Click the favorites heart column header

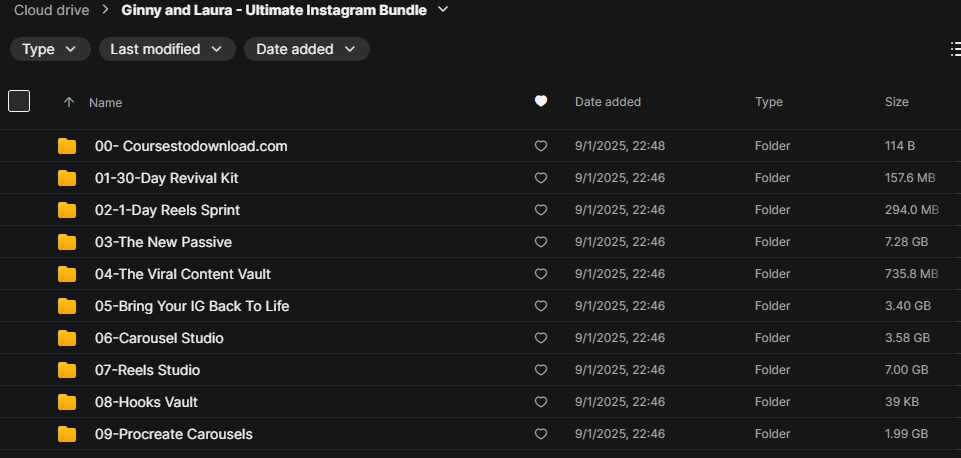coord(541,101)
